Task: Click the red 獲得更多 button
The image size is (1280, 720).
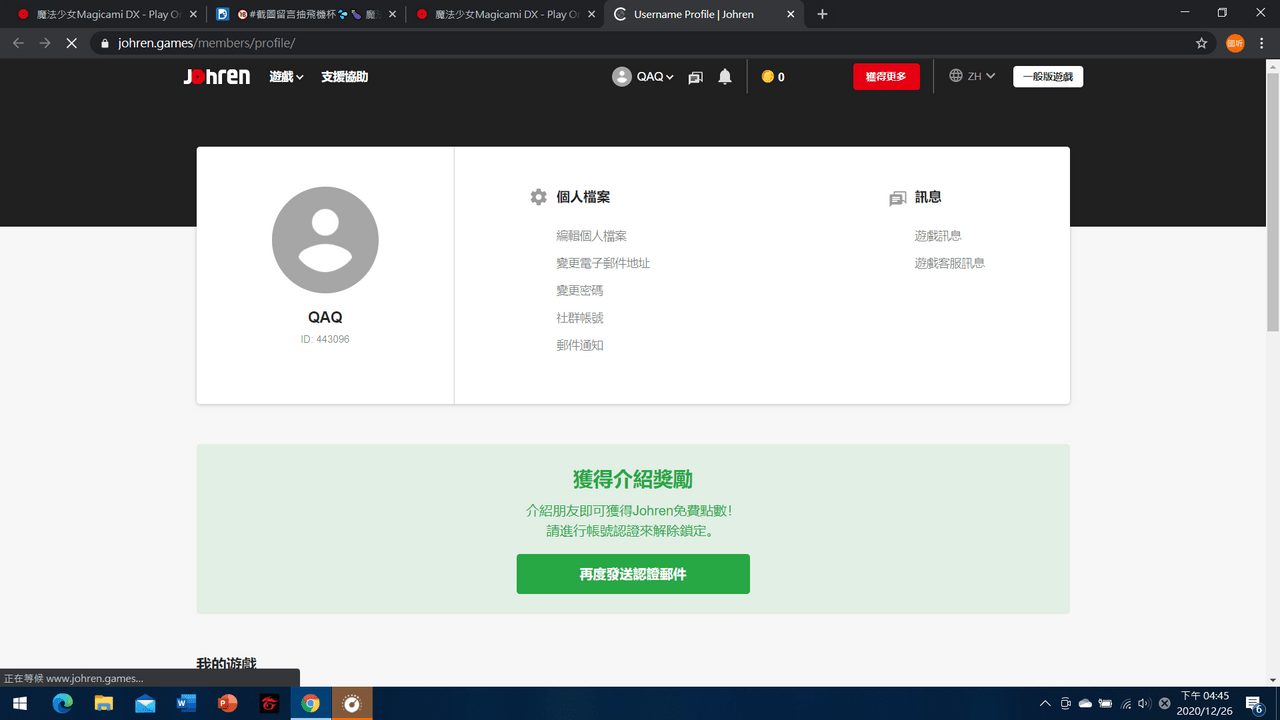Action: (886, 77)
